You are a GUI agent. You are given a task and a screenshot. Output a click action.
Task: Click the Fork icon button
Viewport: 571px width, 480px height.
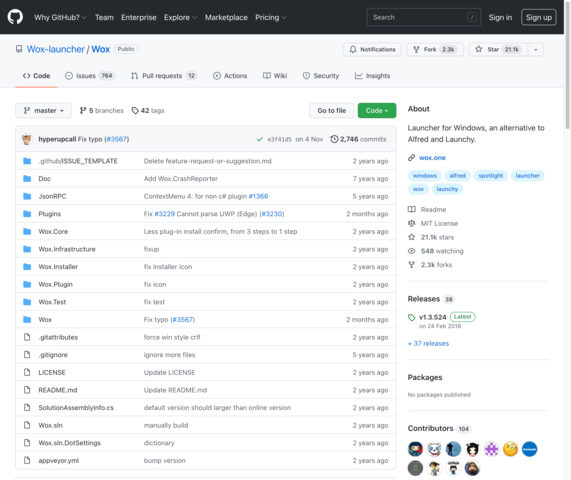416,49
